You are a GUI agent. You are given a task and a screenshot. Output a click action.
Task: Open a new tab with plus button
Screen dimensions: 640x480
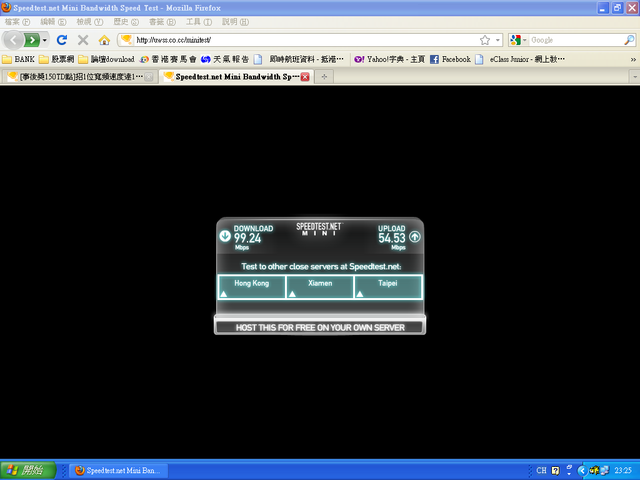pyautogui.click(x=324, y=76)
